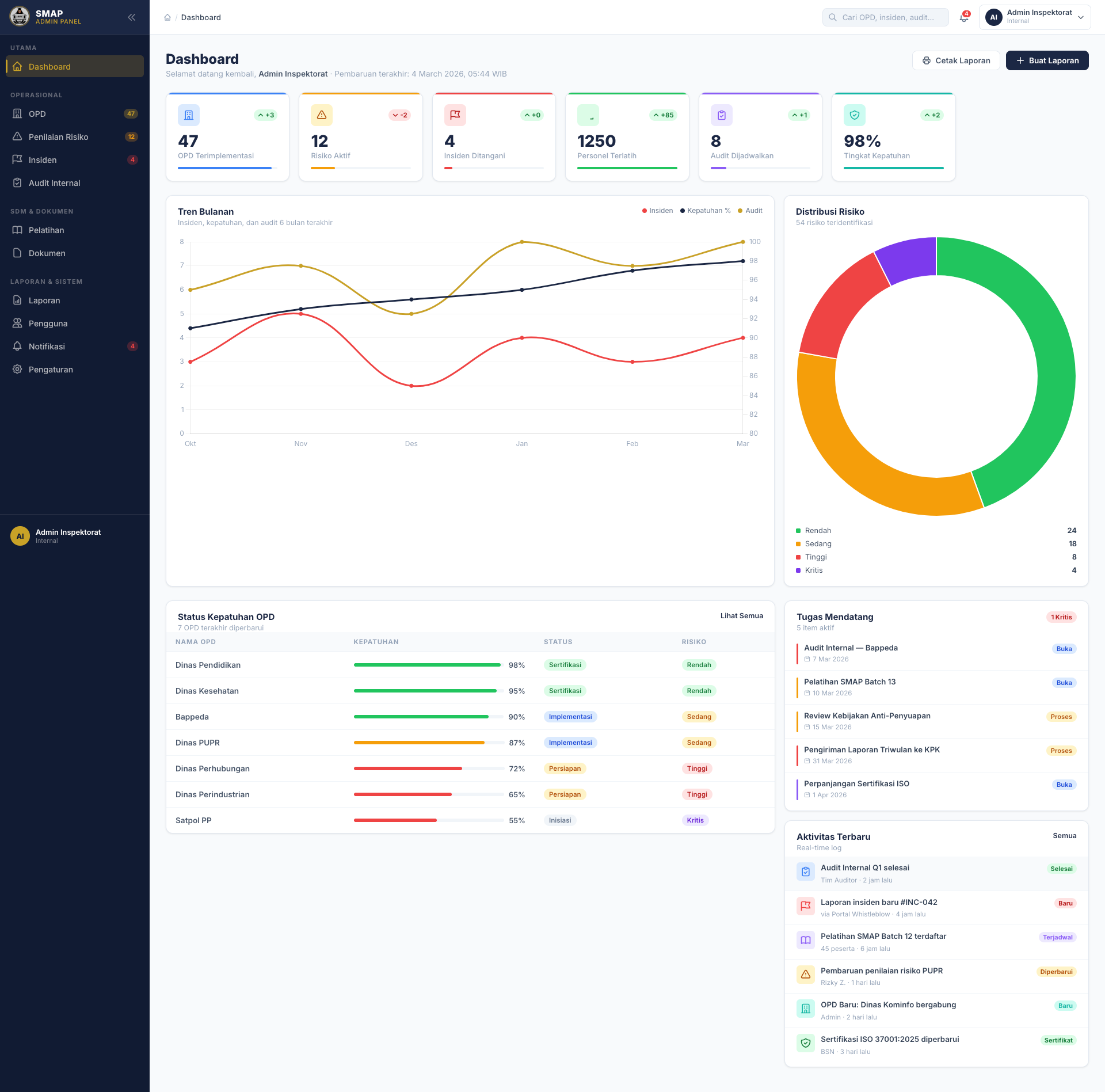Click the Insiden Ditangani flag icon
The width and height of the screenshot is (1105, 1092).
coord(455,115)
